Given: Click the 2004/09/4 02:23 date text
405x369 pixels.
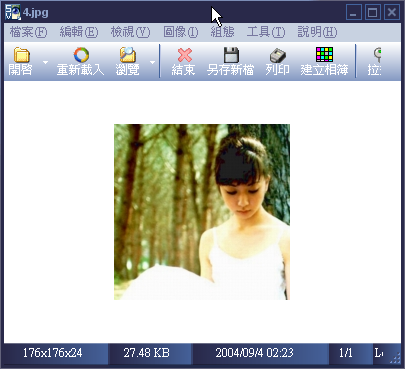Looking at the screenshot, I should (x=254, y=353).
